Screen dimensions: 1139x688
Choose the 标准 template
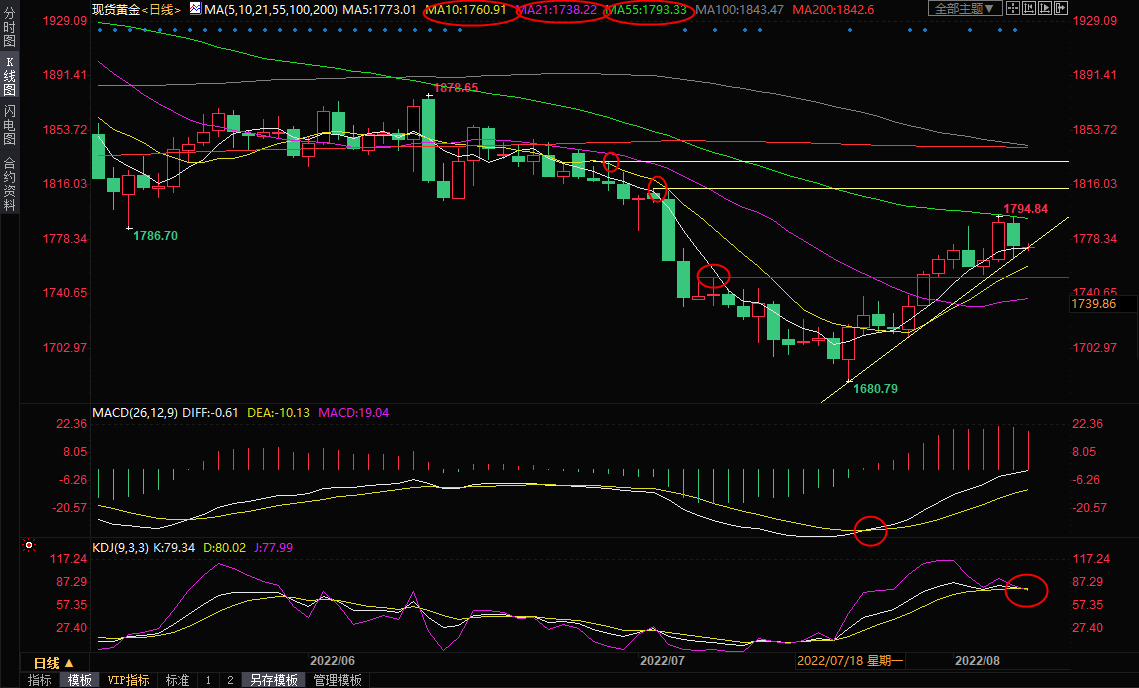(177, 680)
